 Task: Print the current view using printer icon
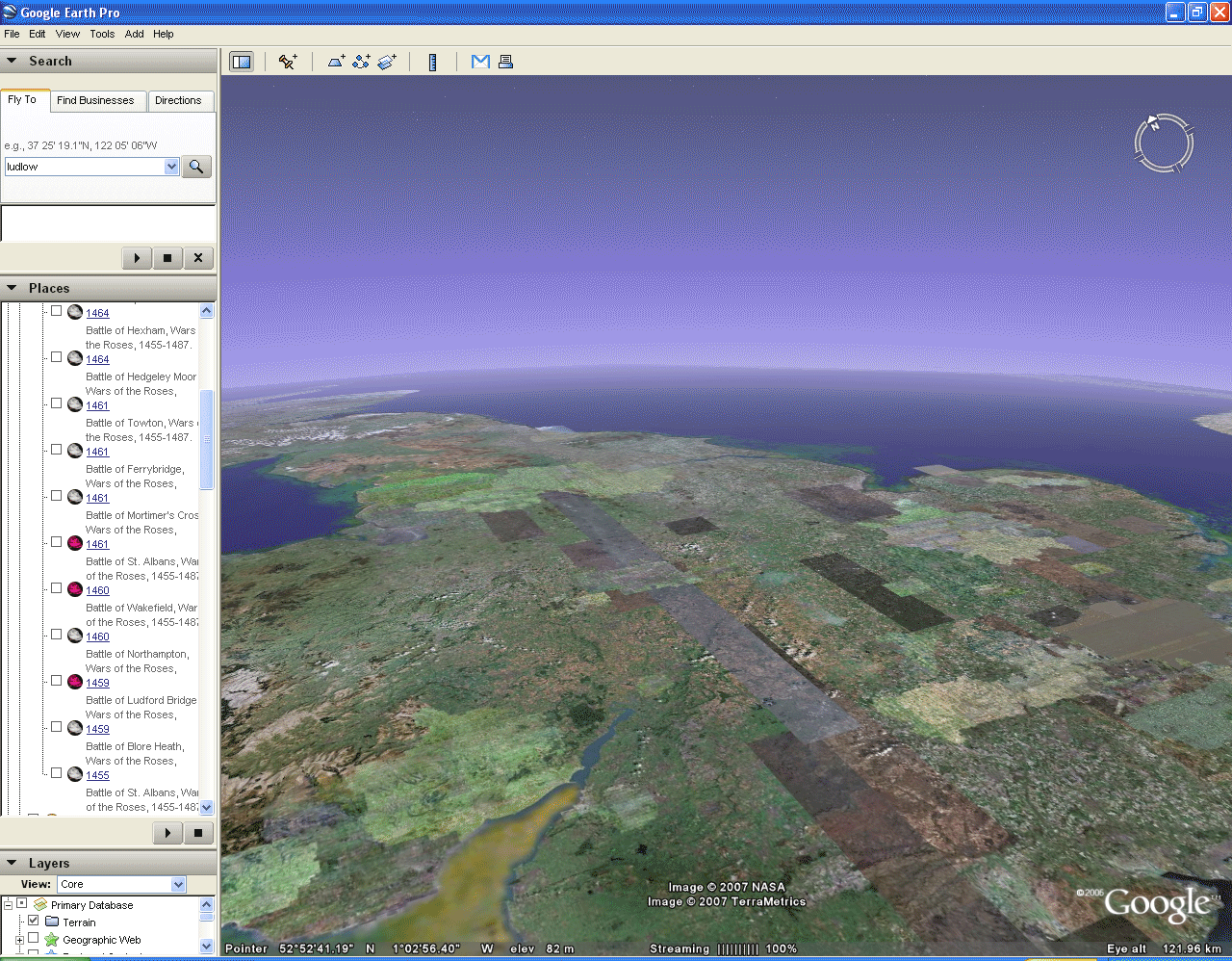(505, 62)
